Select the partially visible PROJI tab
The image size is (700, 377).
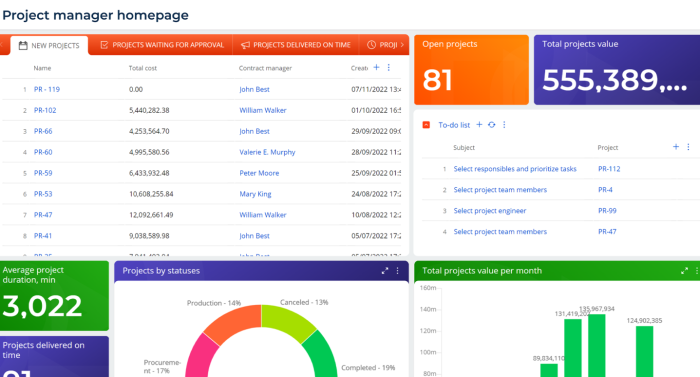382,45
